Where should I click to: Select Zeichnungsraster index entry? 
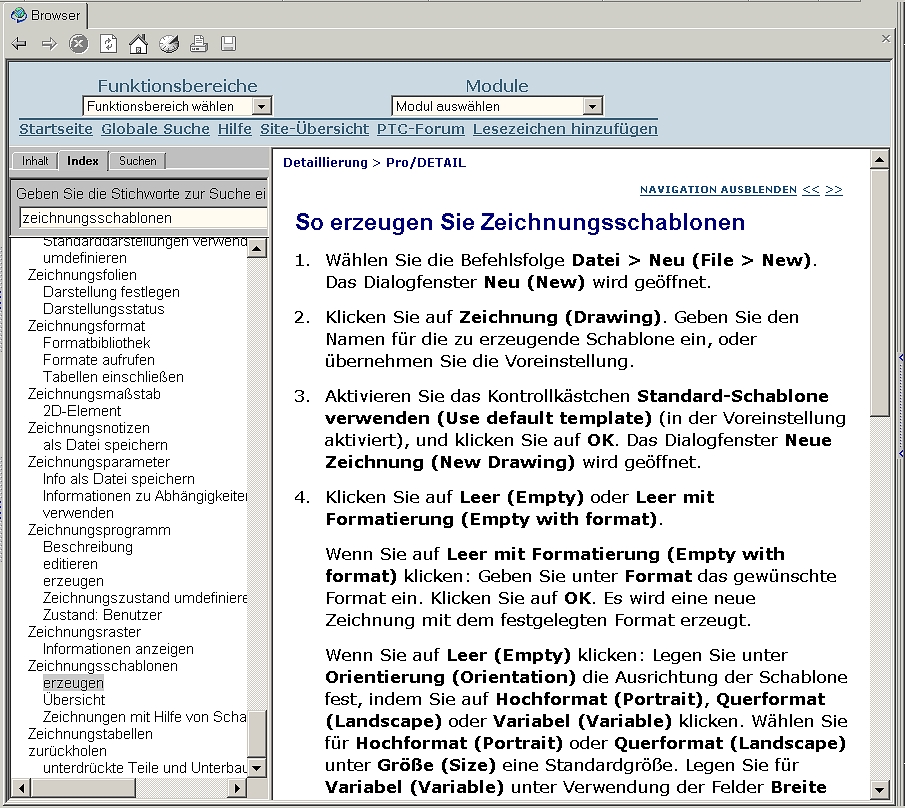(84, 632)
